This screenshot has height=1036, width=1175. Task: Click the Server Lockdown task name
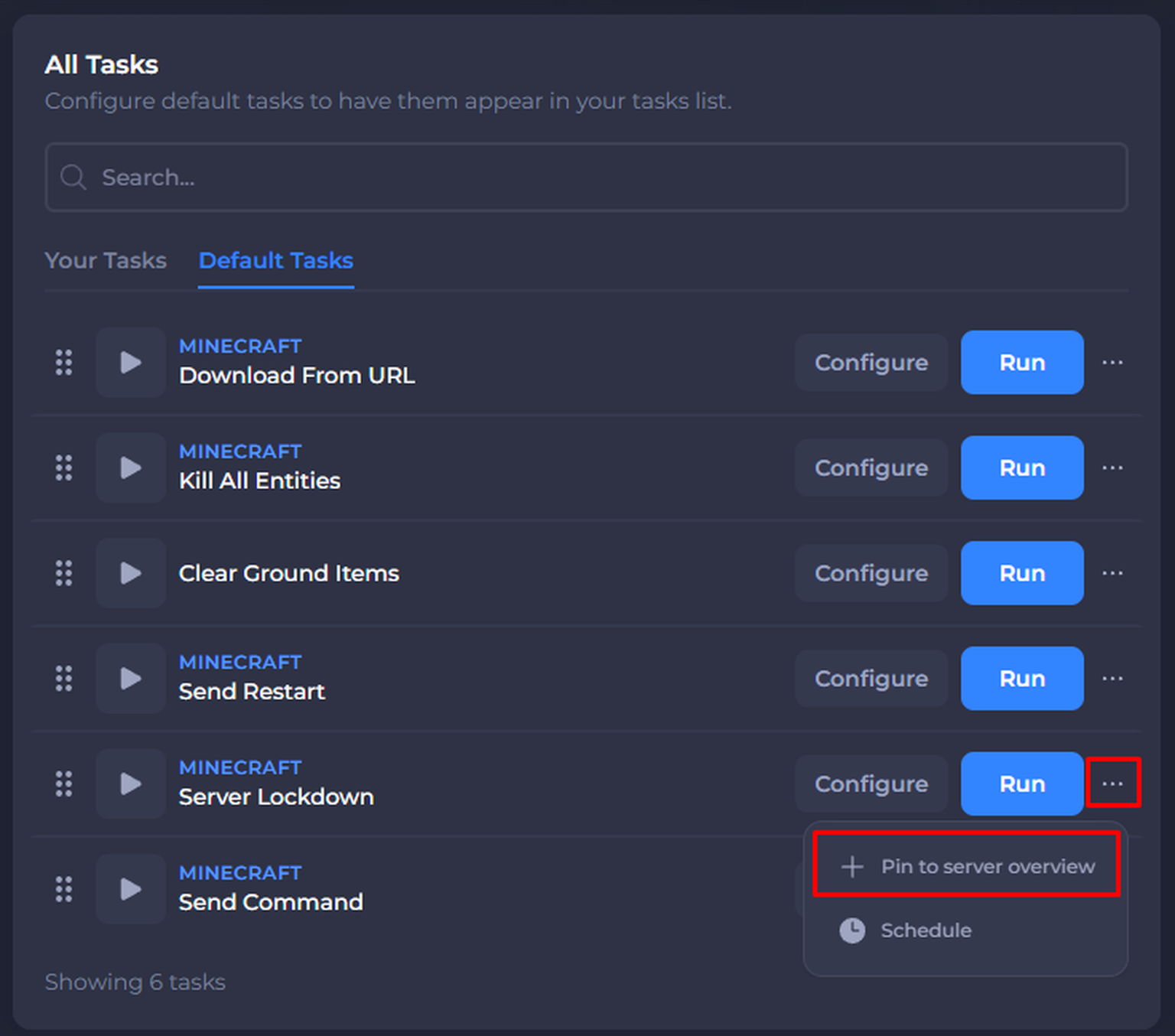click(276, 797)
